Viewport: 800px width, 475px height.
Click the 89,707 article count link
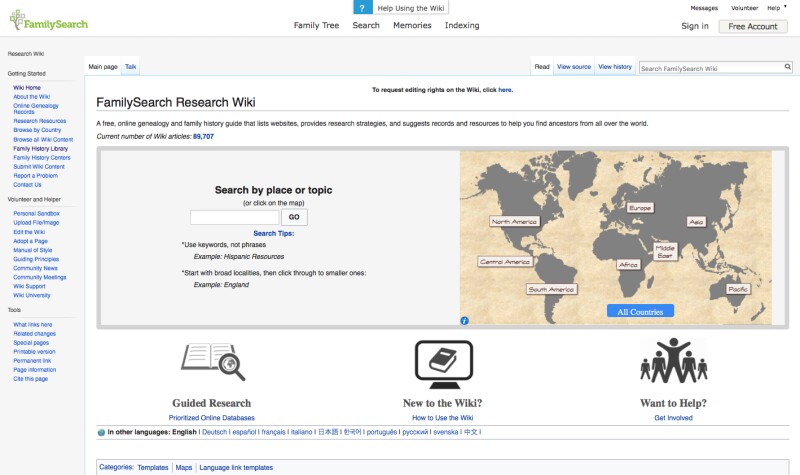203,136
